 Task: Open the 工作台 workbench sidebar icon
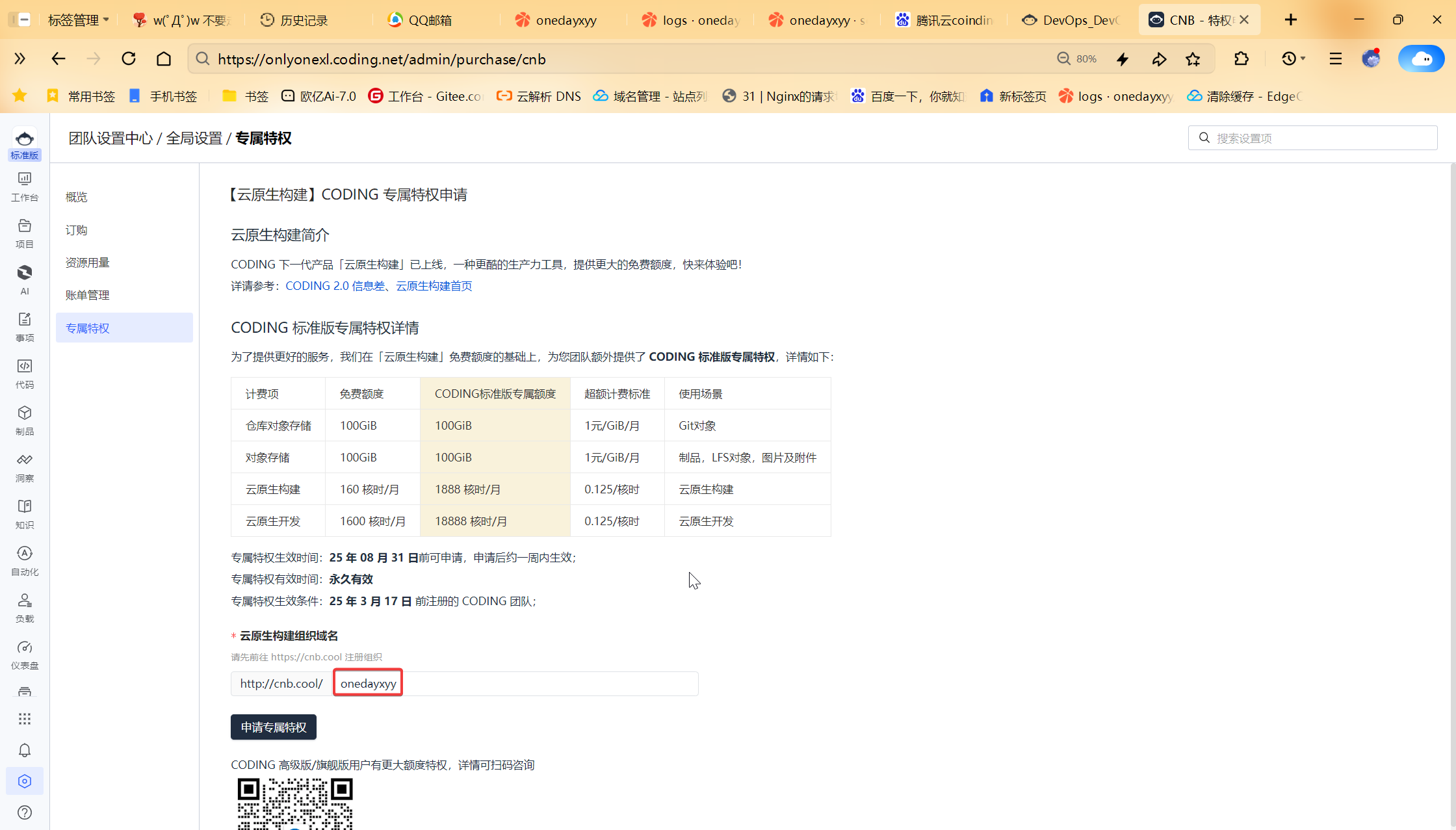tap(25, 187)
